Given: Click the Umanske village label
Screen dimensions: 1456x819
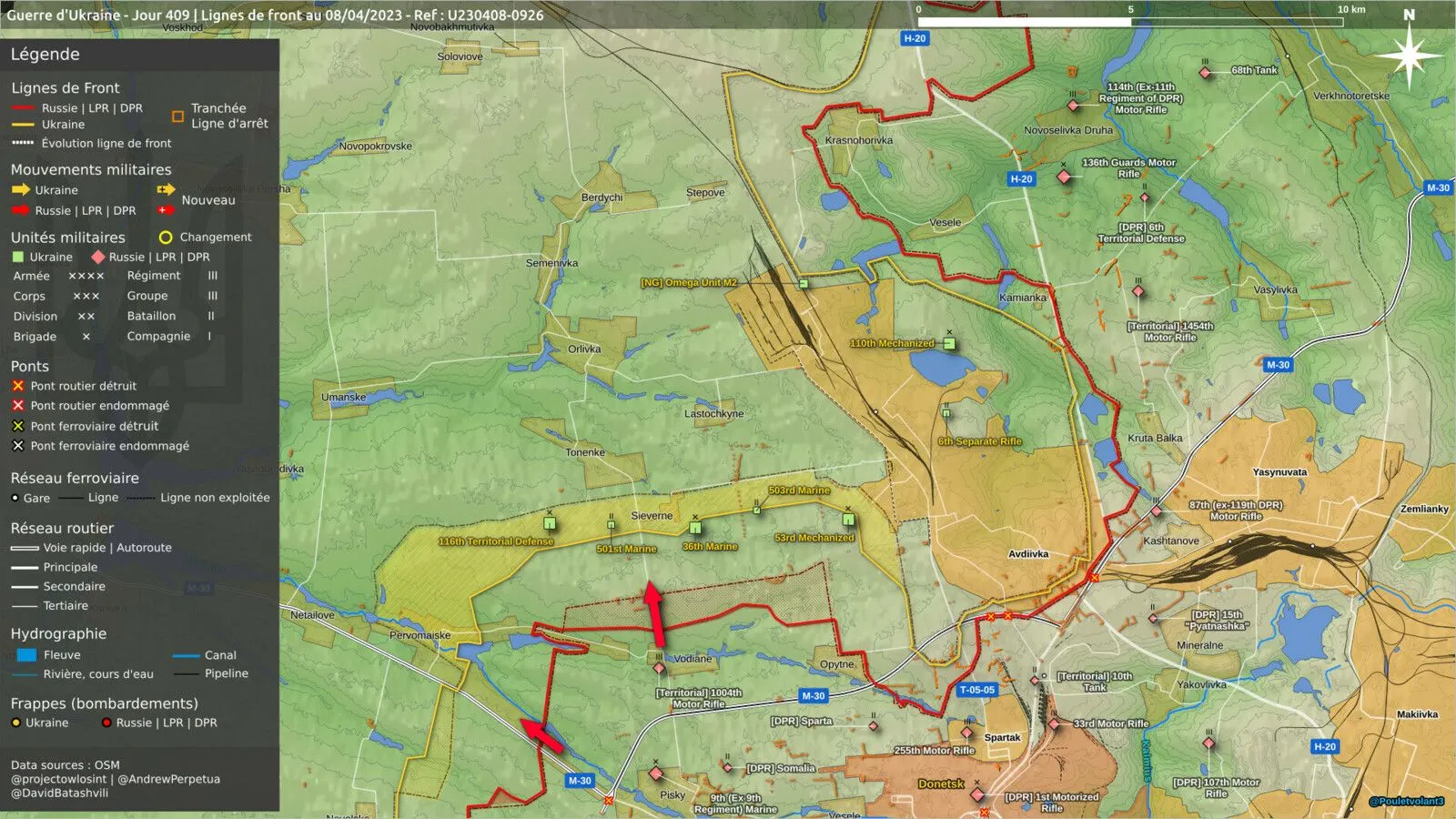Looking at the screenshot, I should coord(344,398).
